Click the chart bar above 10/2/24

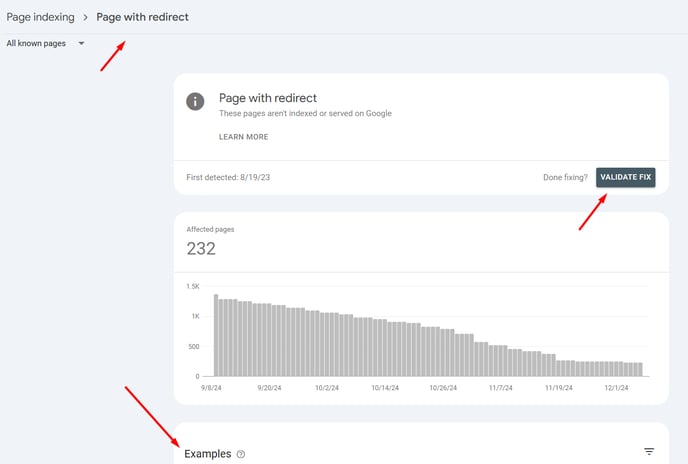[x=327, y=344]
